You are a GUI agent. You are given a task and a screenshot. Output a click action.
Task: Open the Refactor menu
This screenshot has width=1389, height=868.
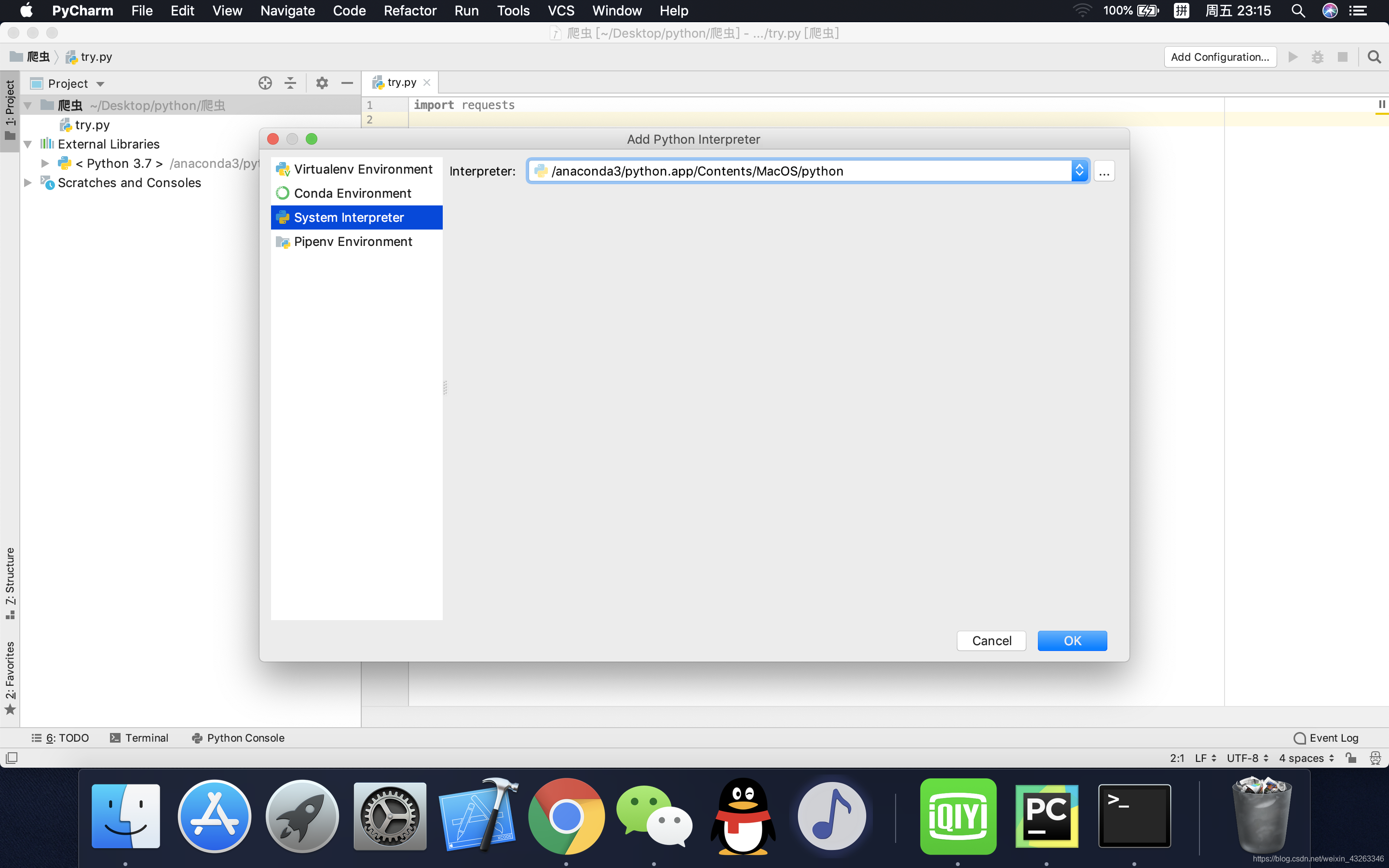tap(410, 10)
